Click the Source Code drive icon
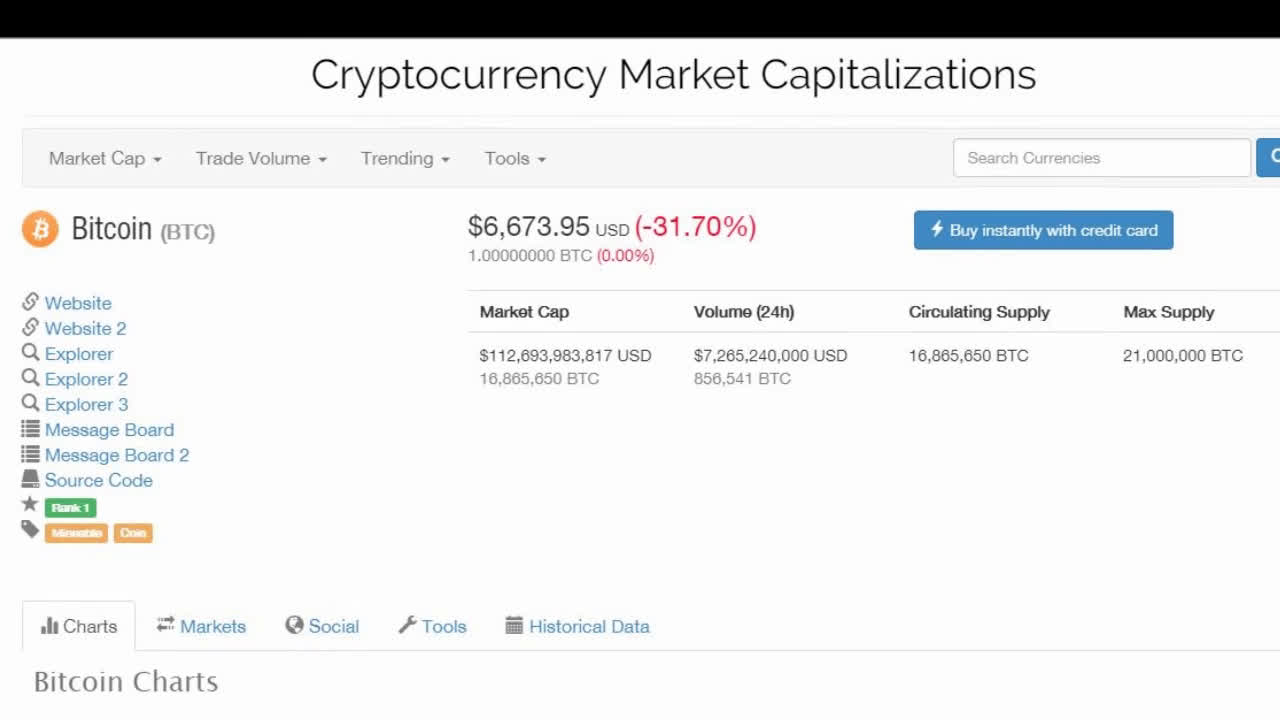The height and width of the screenshot is (720, 1280). [x=30, y=480]
